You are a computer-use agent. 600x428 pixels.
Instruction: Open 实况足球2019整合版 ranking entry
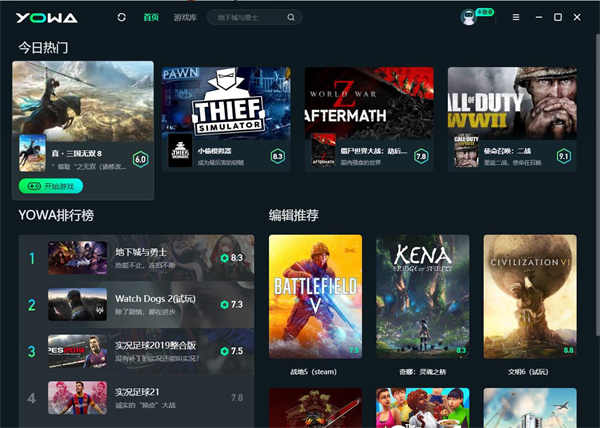tap(136, 351)
